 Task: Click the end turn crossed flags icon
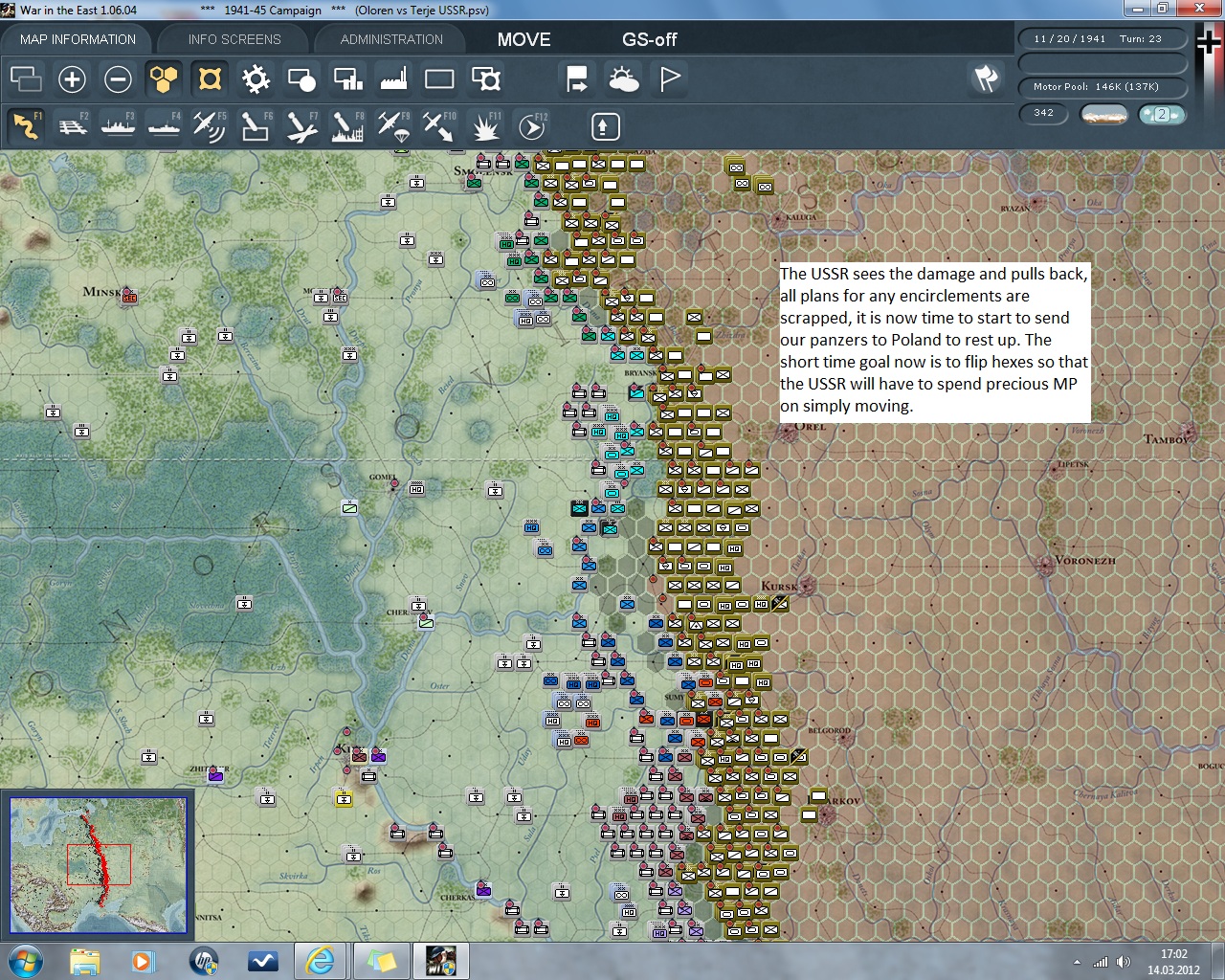pyautogui.click(x=986, y=79)
